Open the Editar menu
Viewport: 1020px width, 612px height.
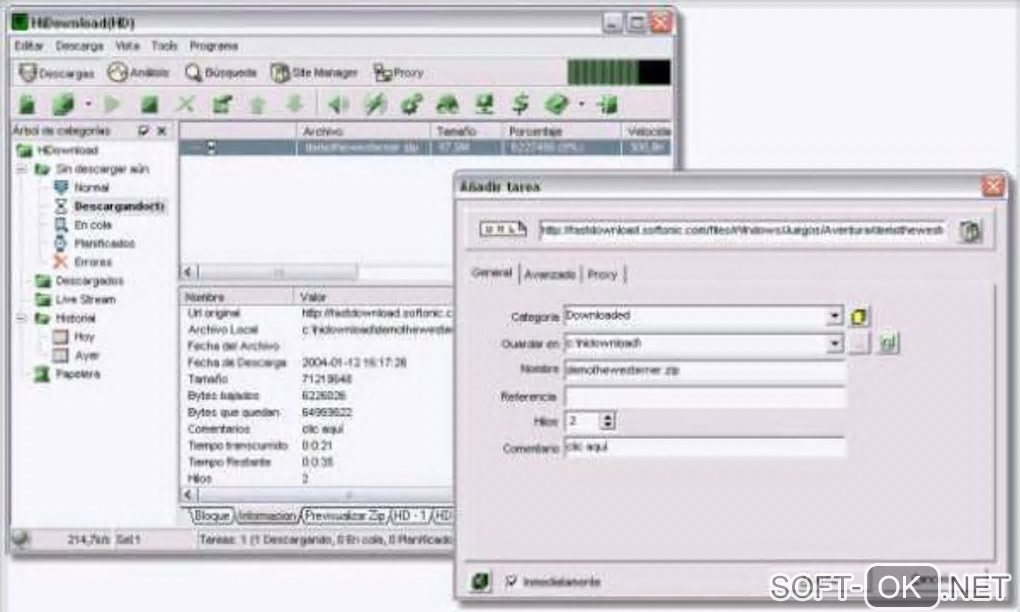click(29, 46)
